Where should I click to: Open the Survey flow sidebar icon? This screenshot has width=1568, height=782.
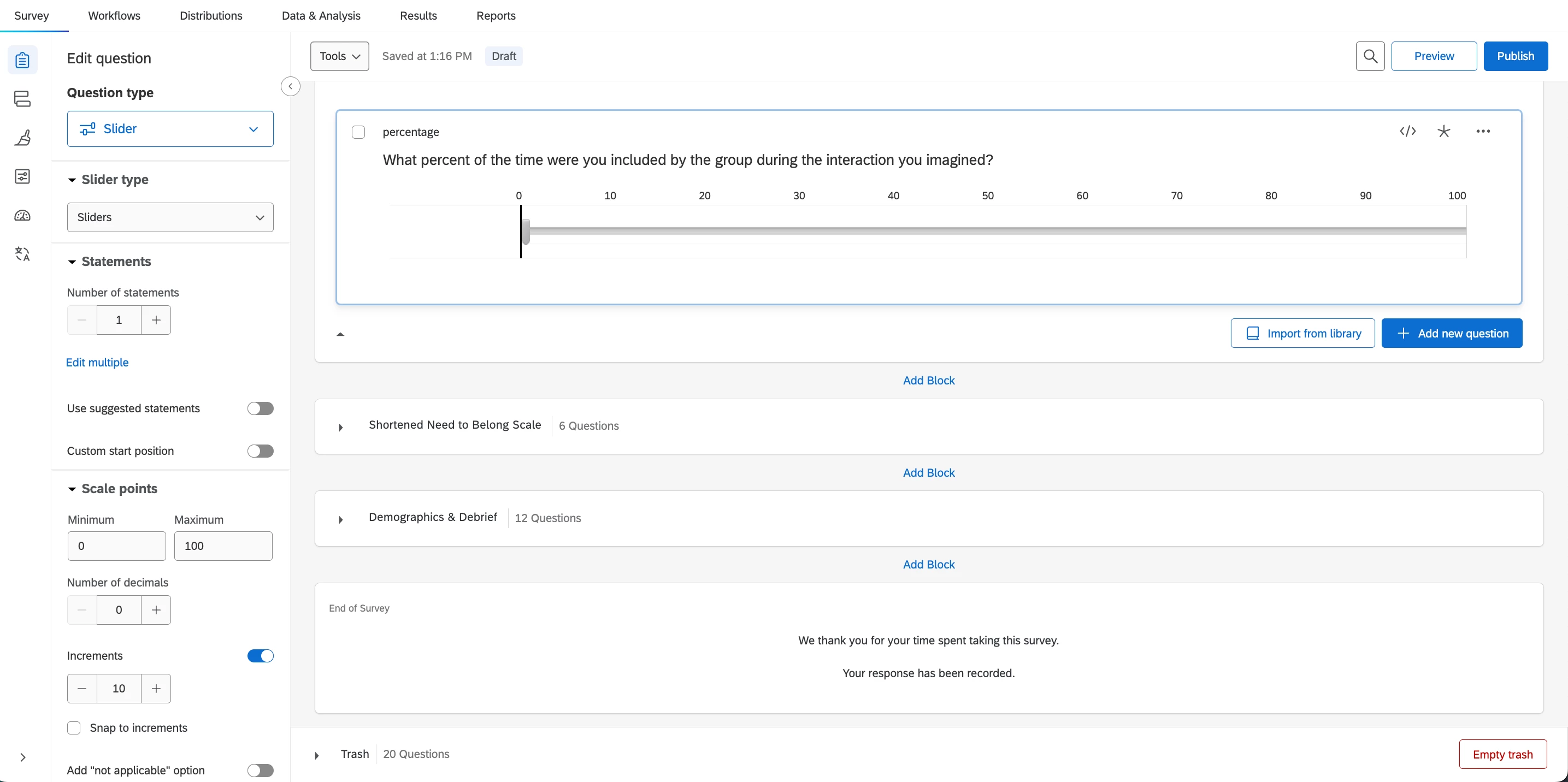[x=22, y=99]
